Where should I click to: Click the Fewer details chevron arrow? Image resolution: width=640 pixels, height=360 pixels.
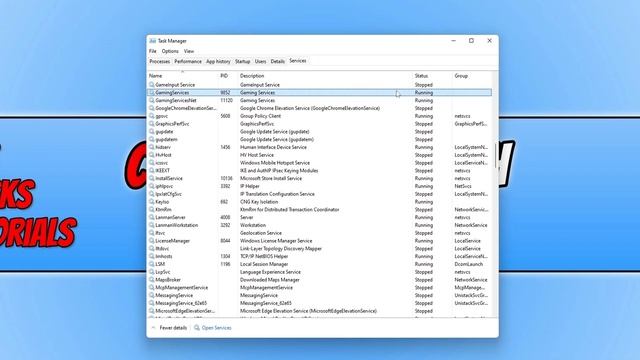[153, 328]
